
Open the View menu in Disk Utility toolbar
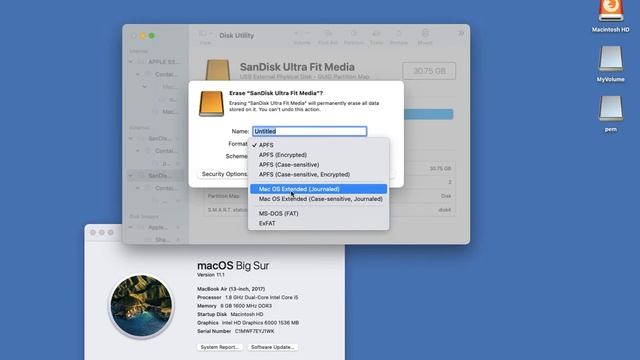point(205,37)
